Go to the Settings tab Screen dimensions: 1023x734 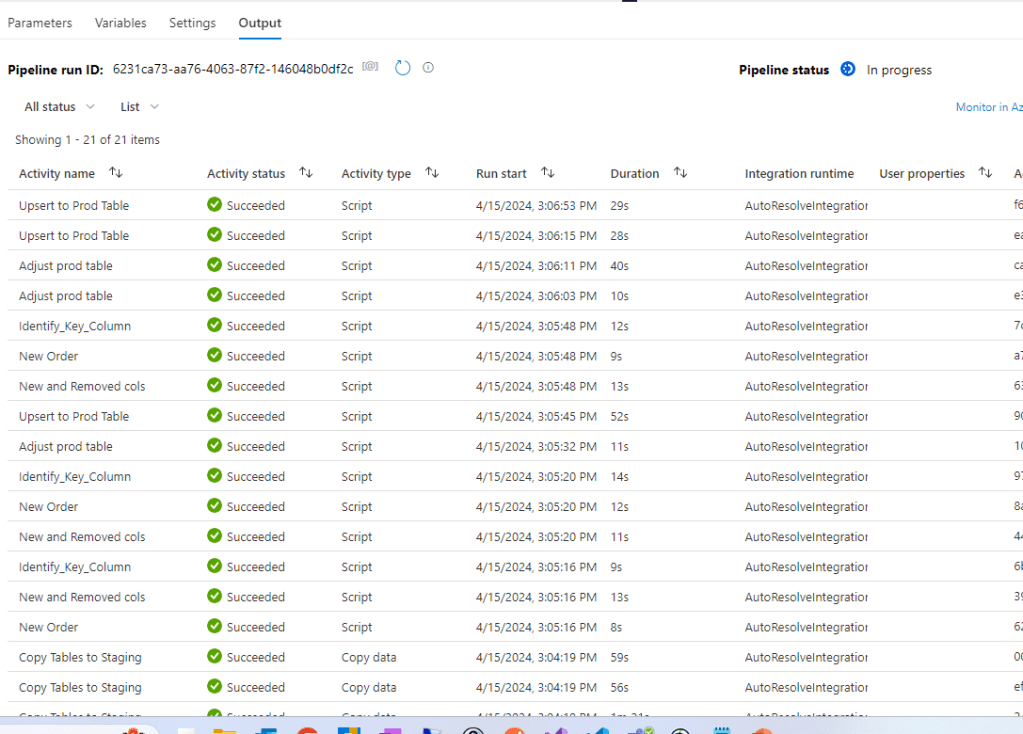192,23
